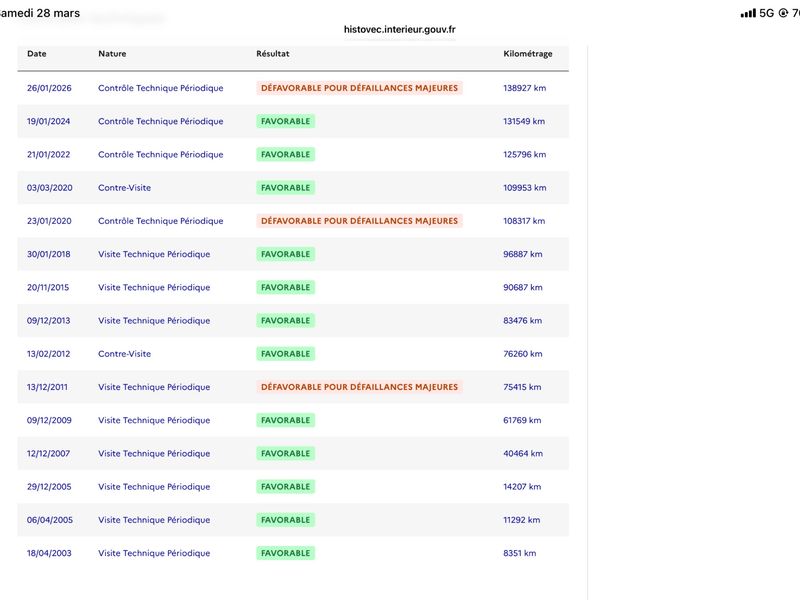Select the 26/01/2026 DÉFAVORABLE POUR DÉFAILLANCES MAJEURES badge
The height and width of the screenshot is (600, 800).
pos(359,88)
